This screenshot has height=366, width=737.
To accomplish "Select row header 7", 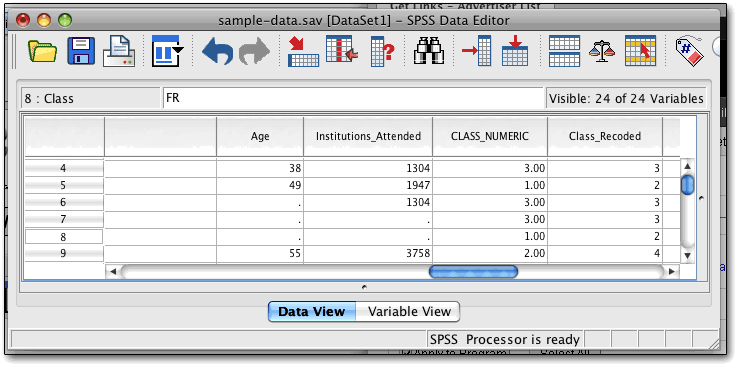I will 63,219.
